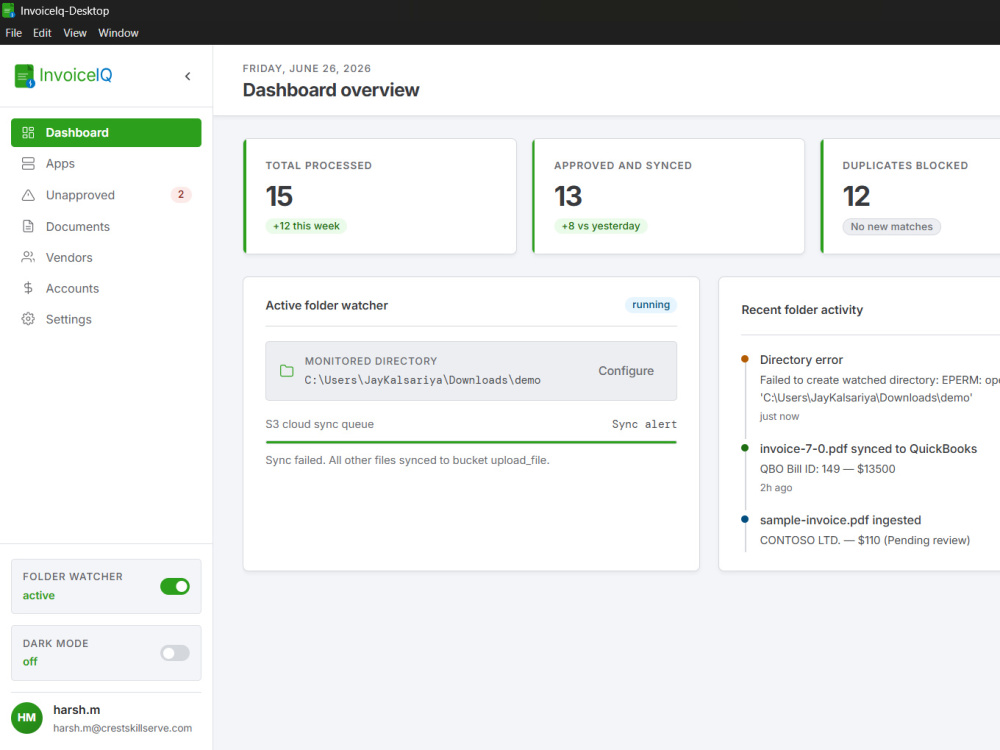Click the monitored directory path text
The image size is (1000, 750).
click(x=422, y=380)
